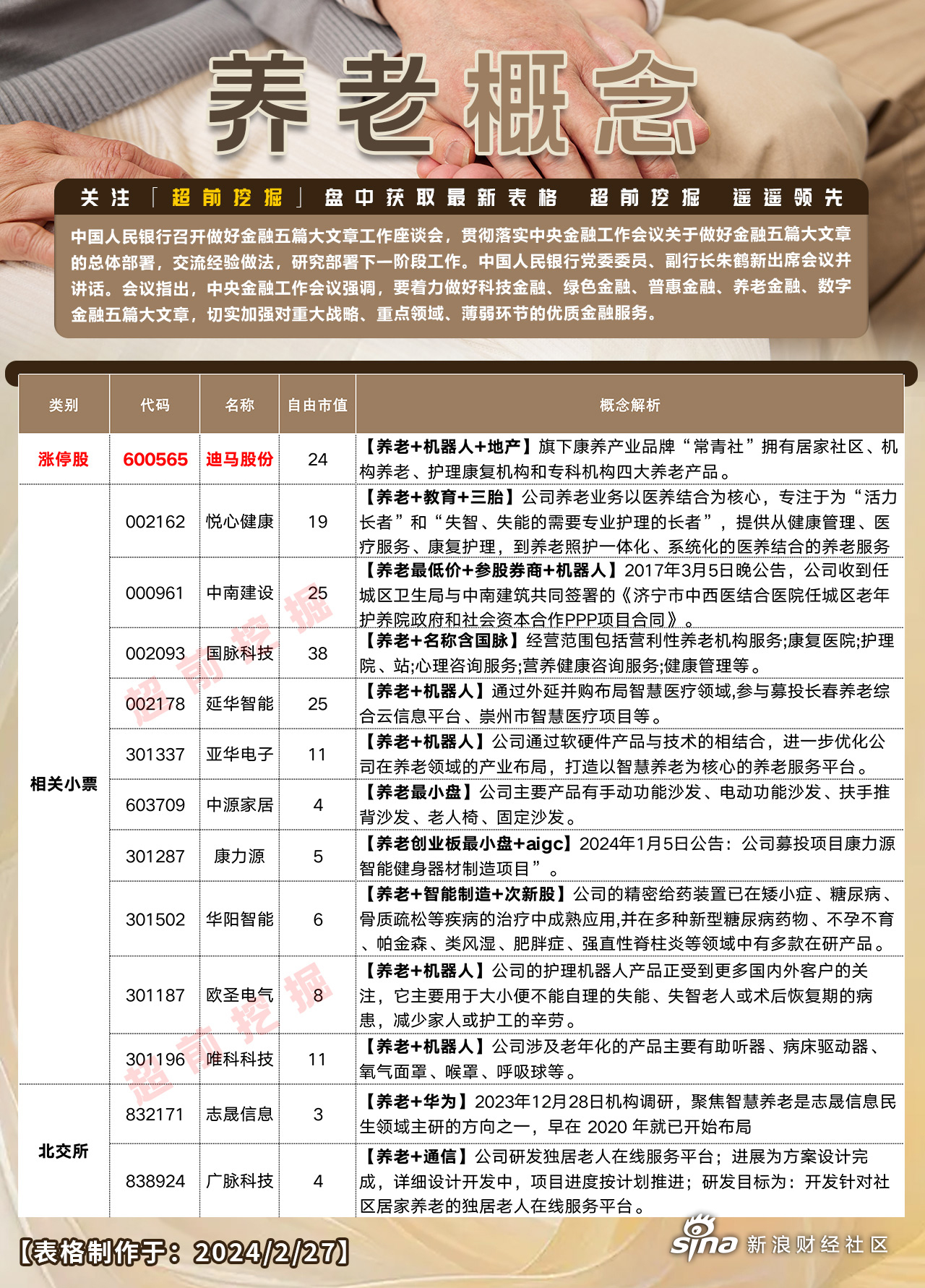925x1288 pixels.
Task: Click stock name 迪马股份
Action: tap(239, 460)
